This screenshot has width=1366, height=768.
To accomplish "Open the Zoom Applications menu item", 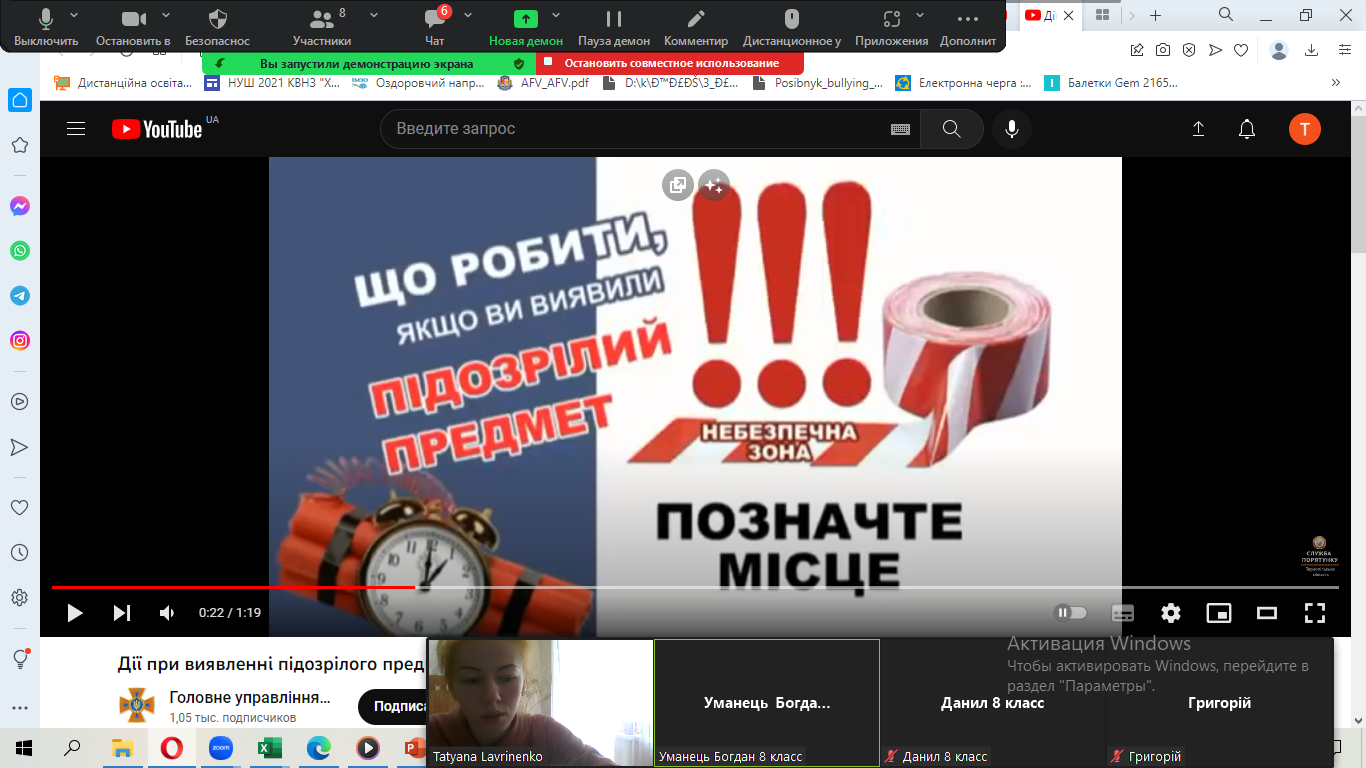I will coord(891,26).
